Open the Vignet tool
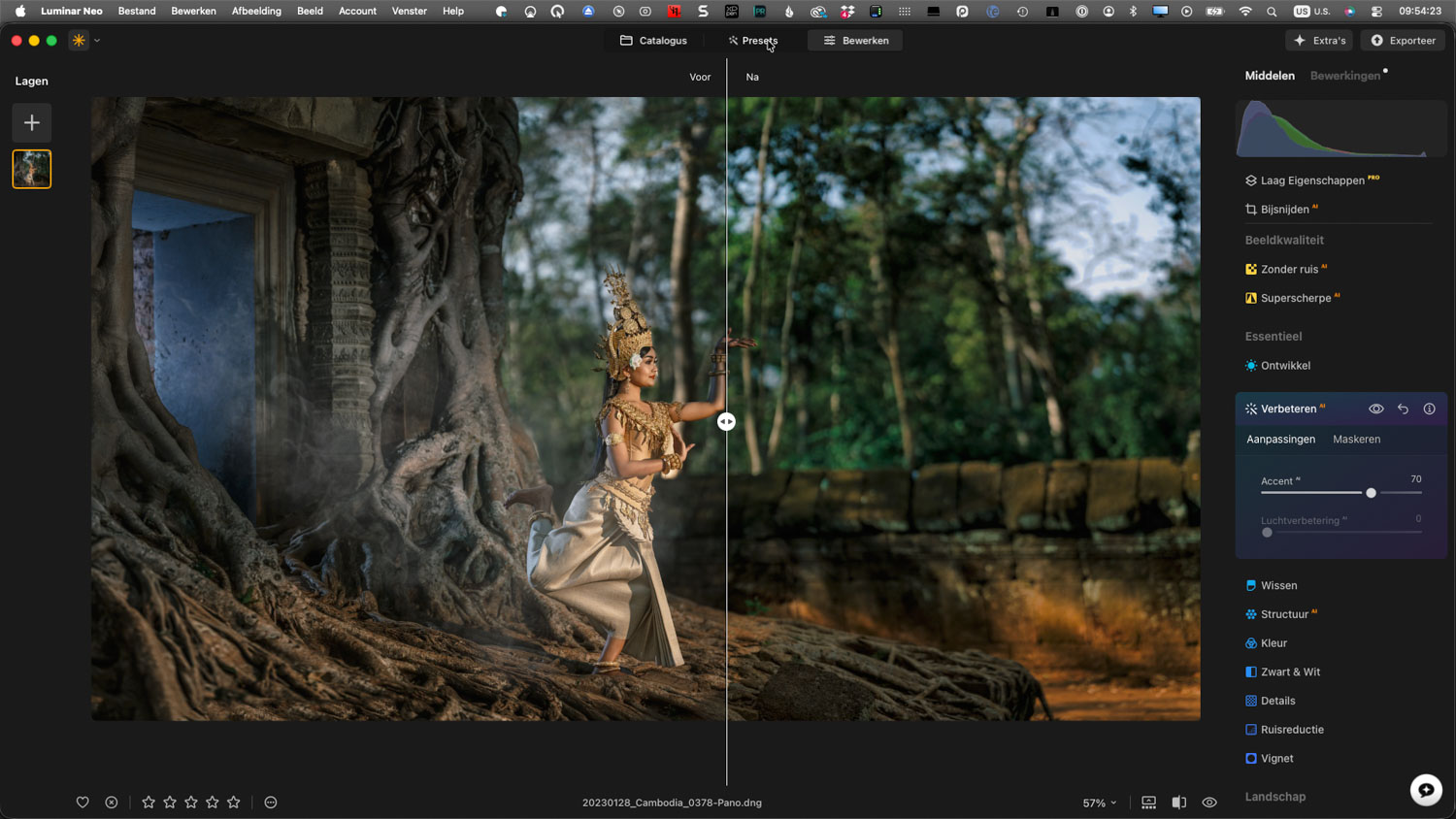Image resolution: width=1456 pixels, height=819 pixels. (1270, 759)
